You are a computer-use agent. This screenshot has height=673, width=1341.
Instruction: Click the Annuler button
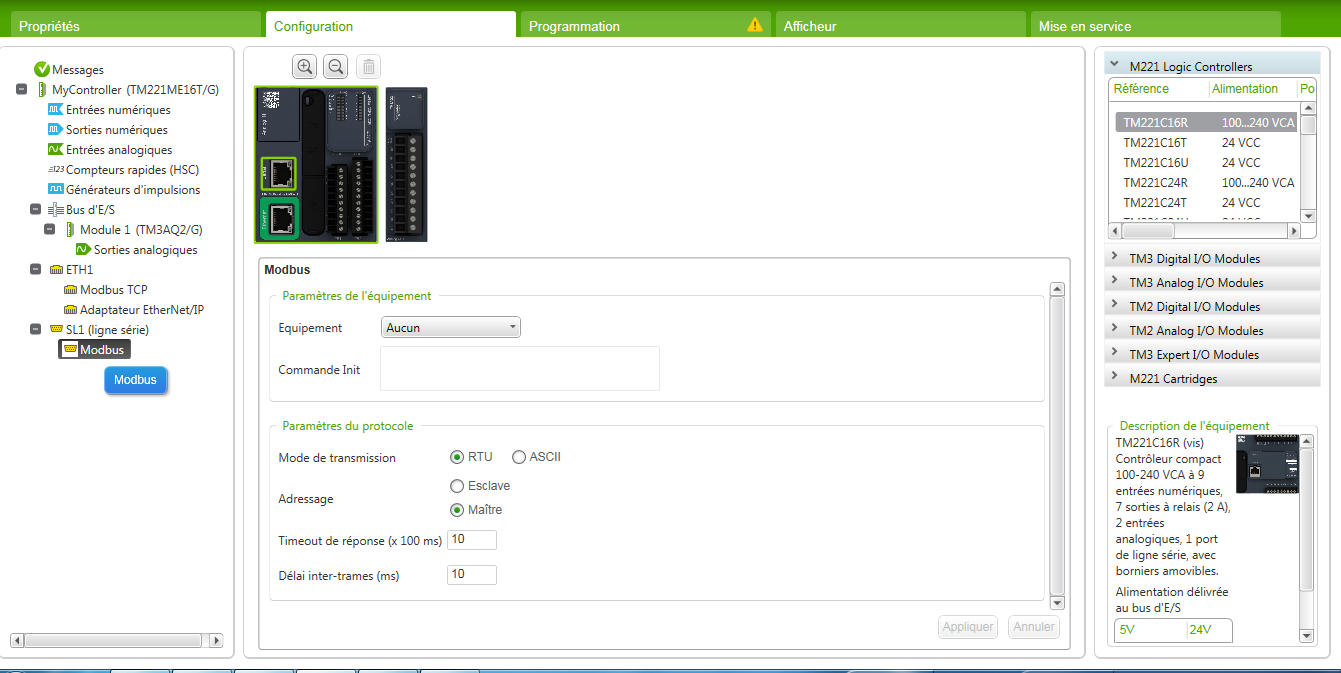point(1034,627)
